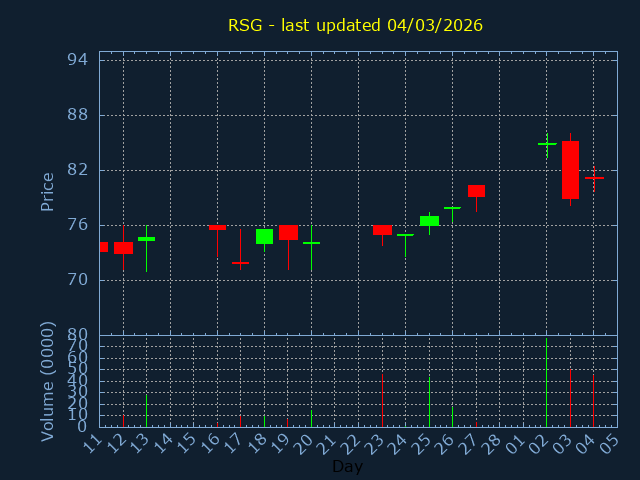Click the day 16 tick label on x-axis
The image size is (640, 480).
point(213,440)
